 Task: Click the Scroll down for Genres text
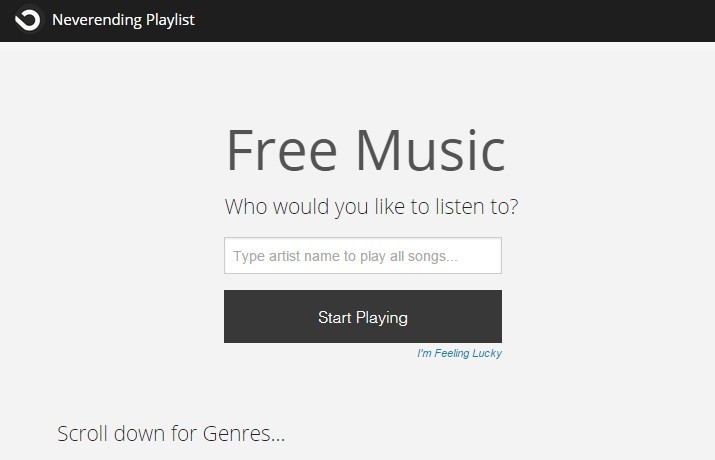click(171, 434)
